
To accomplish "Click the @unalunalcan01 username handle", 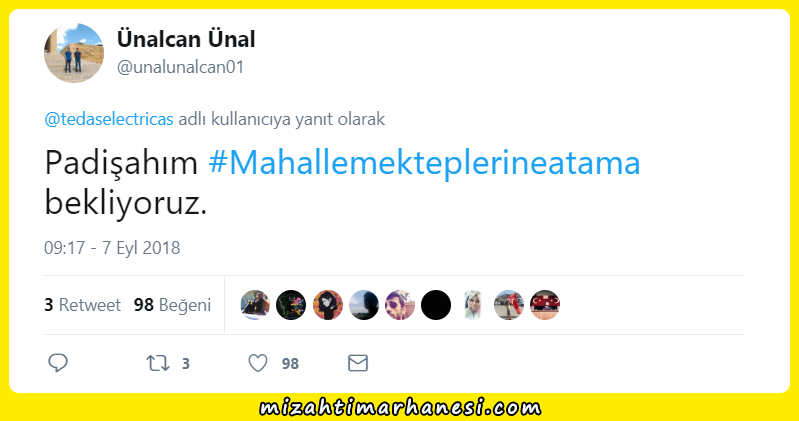I will [180, 67].
